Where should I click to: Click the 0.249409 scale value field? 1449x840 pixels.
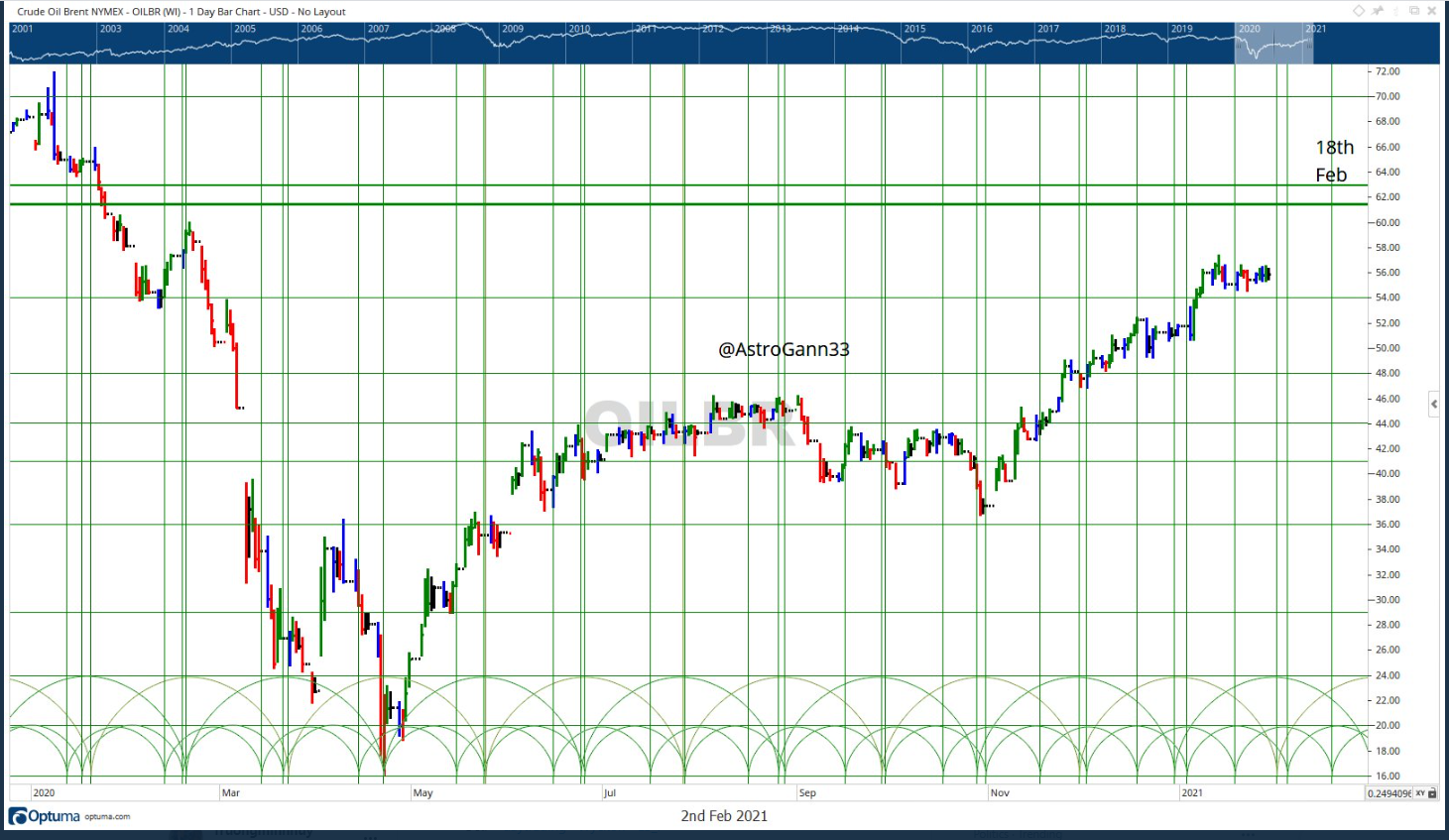tap(1389, 793)
